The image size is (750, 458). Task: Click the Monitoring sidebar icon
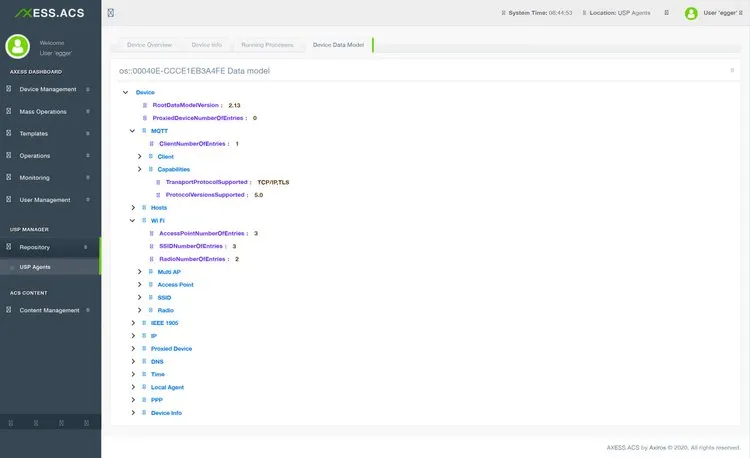(8, 178)
